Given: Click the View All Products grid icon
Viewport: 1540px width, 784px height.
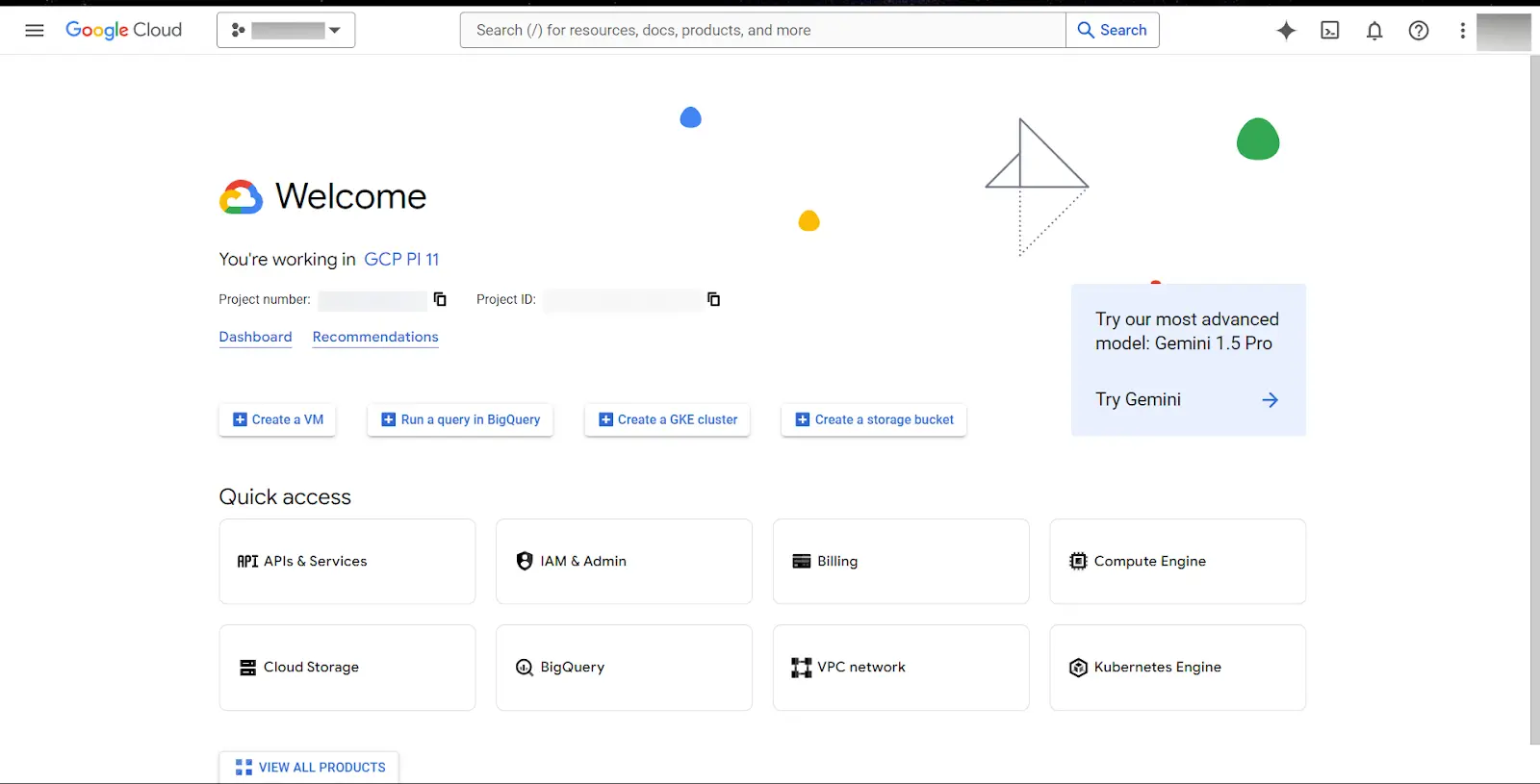Looking at the screenshot, I should 244,767.
